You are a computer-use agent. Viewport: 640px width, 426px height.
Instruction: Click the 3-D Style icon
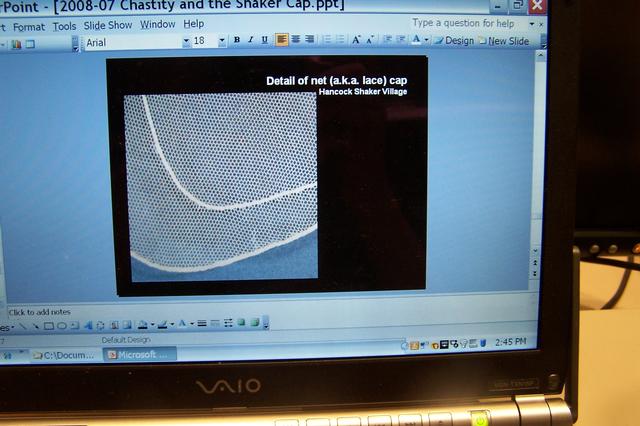coord(255,323)
